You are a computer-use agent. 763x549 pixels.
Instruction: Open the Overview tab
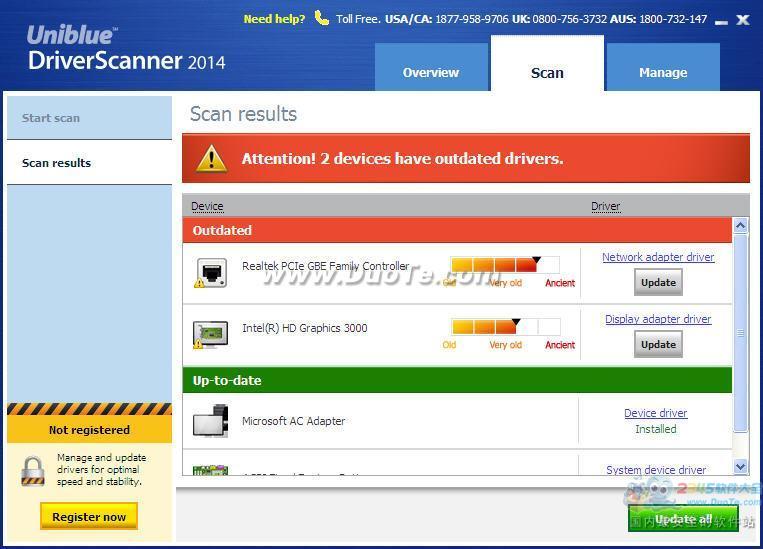(x=431, y=67)
